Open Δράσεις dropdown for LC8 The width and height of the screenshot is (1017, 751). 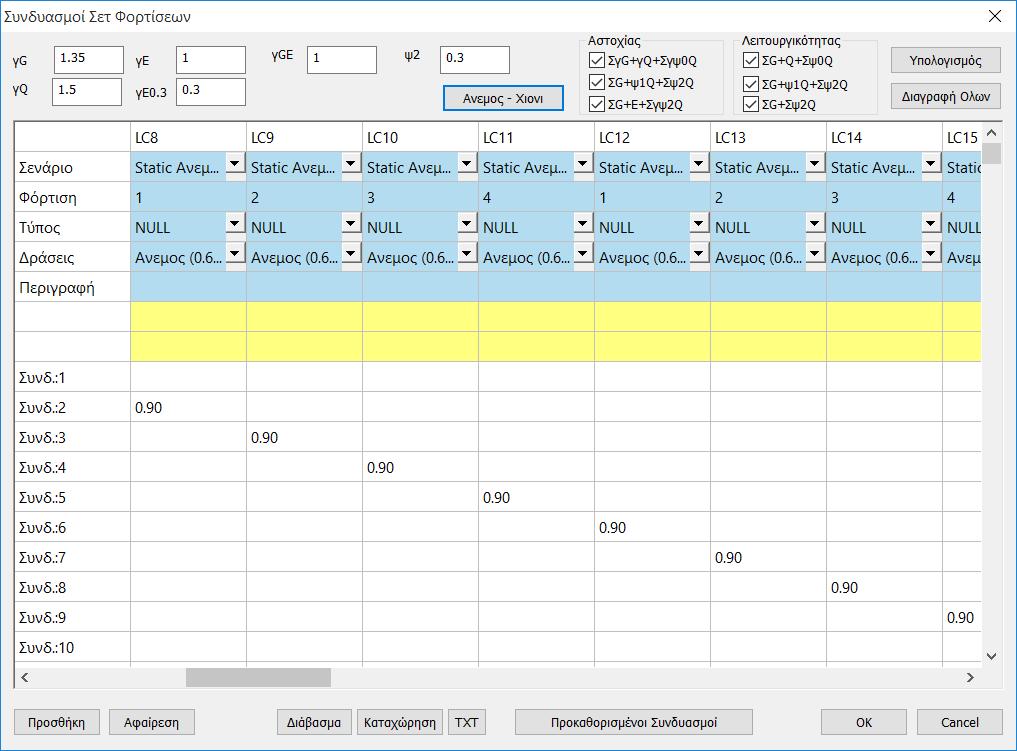coord(235,254)
